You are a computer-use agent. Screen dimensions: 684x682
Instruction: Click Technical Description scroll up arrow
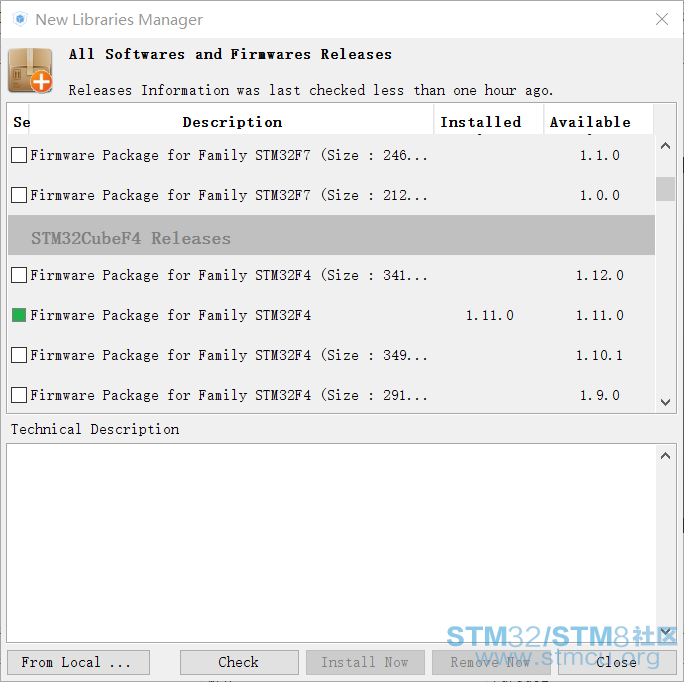point(665,456)
